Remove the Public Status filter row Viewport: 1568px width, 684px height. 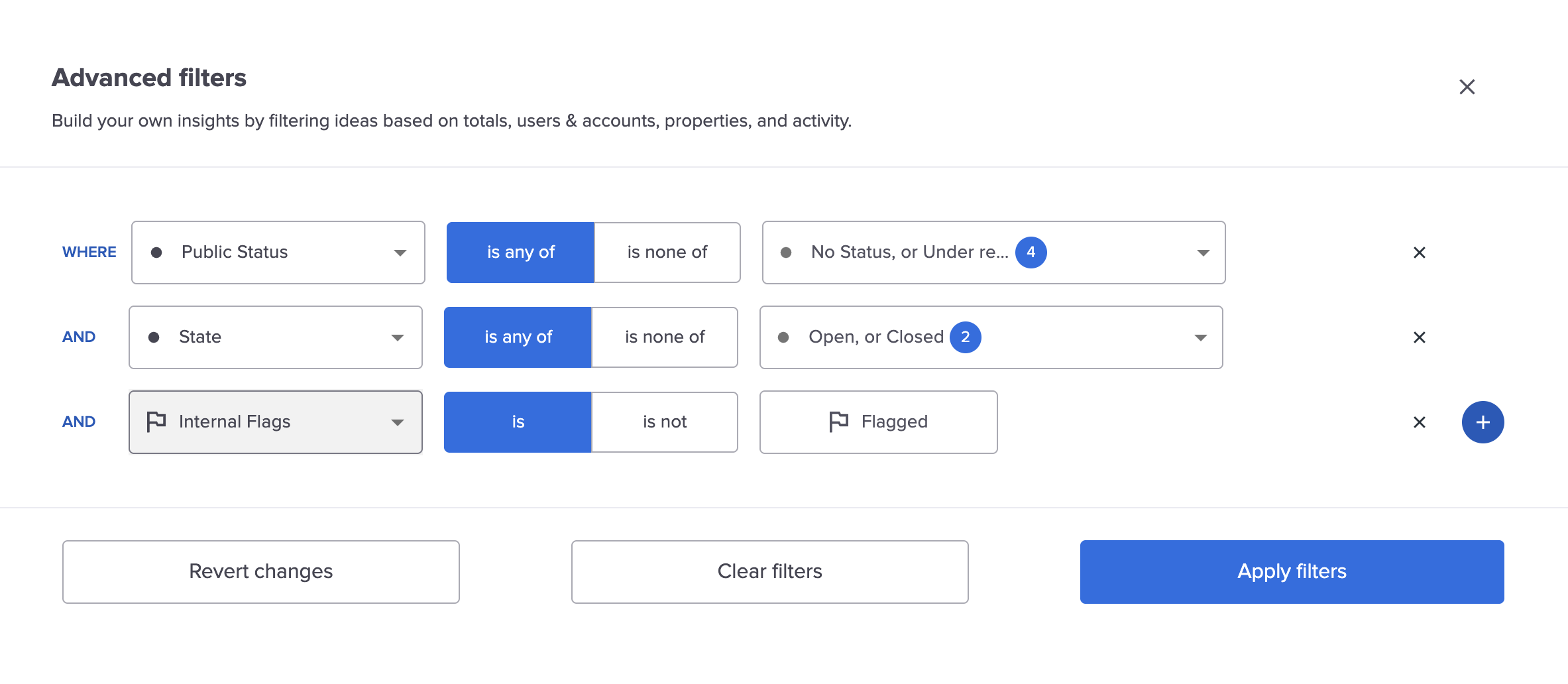click(1419, 253)
